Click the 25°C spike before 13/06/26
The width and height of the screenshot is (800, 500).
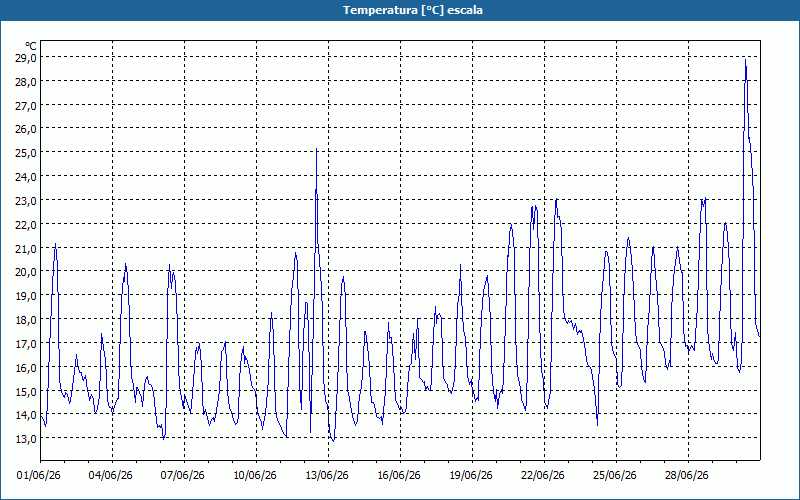(x=316, y=149)
